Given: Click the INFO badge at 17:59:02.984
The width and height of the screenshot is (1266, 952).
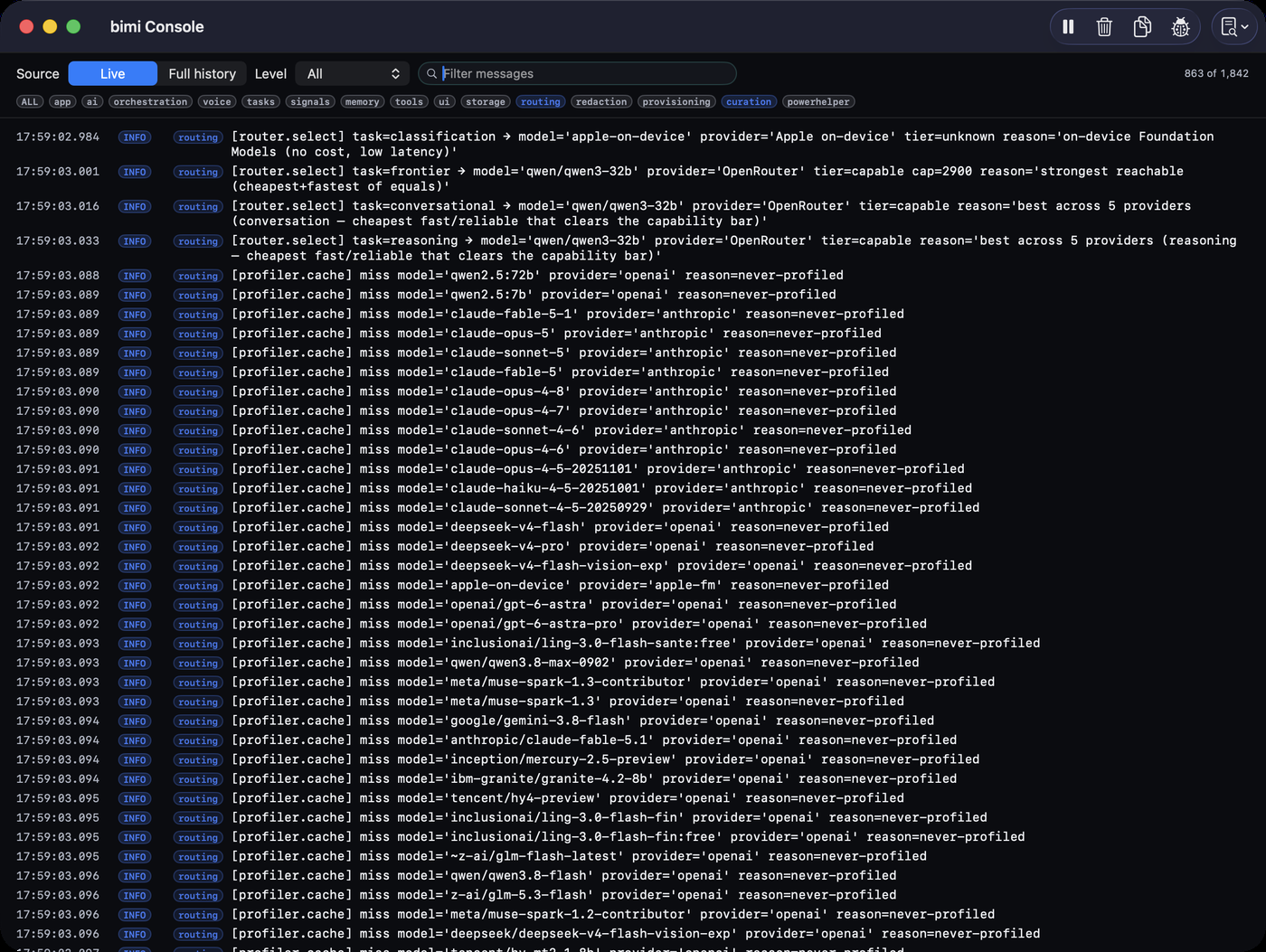Looking at the screenshot, I should click(135, 137).
